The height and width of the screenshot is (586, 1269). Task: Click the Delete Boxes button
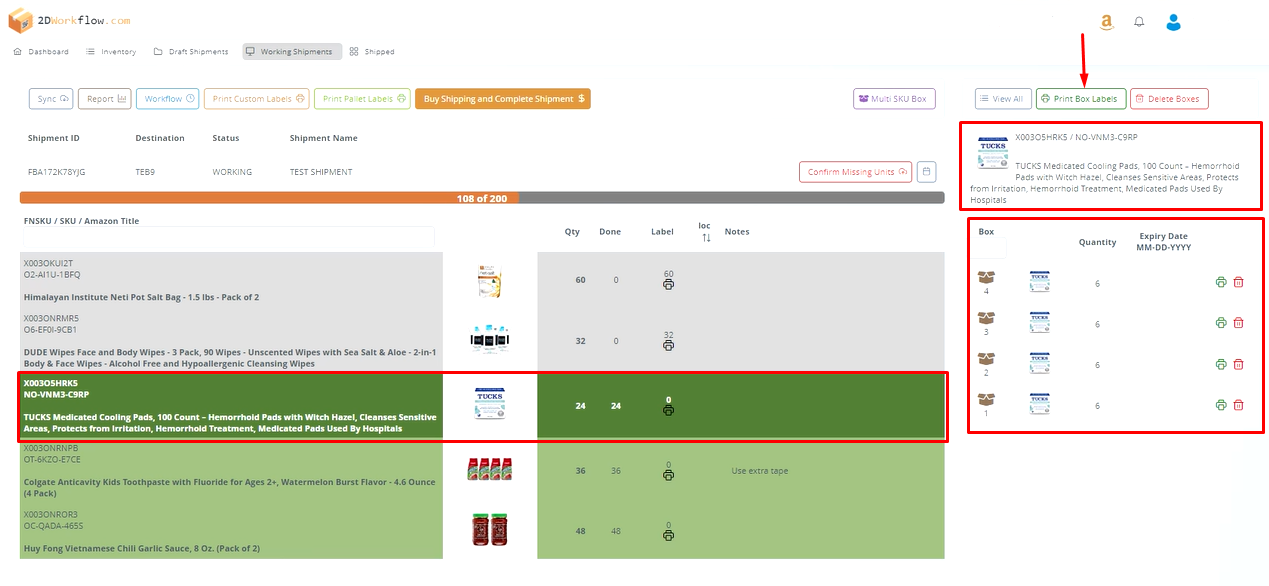[x=1169, y=99]
